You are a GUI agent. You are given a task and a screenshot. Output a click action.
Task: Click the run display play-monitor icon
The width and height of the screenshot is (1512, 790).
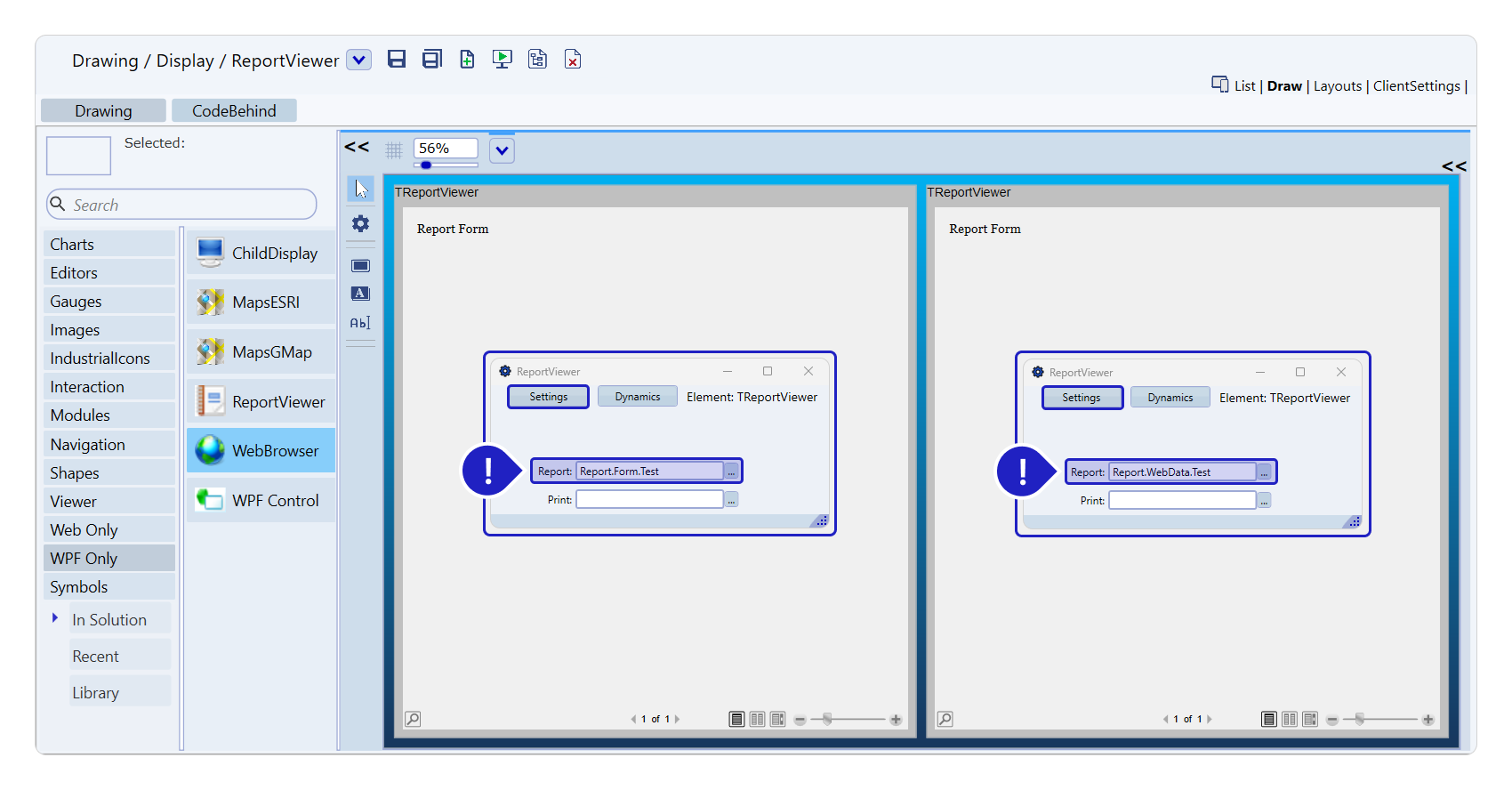click(503, 60)
